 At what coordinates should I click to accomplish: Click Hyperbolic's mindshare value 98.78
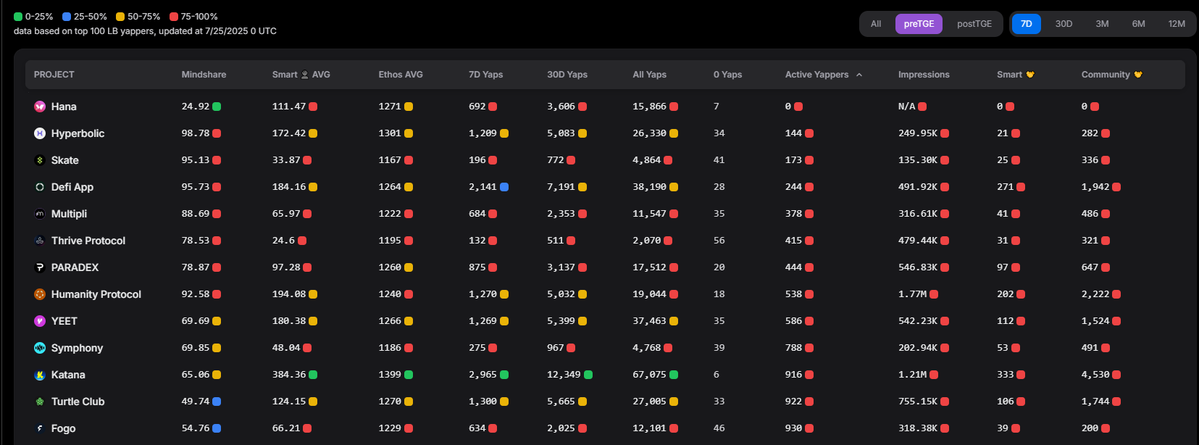195,134
